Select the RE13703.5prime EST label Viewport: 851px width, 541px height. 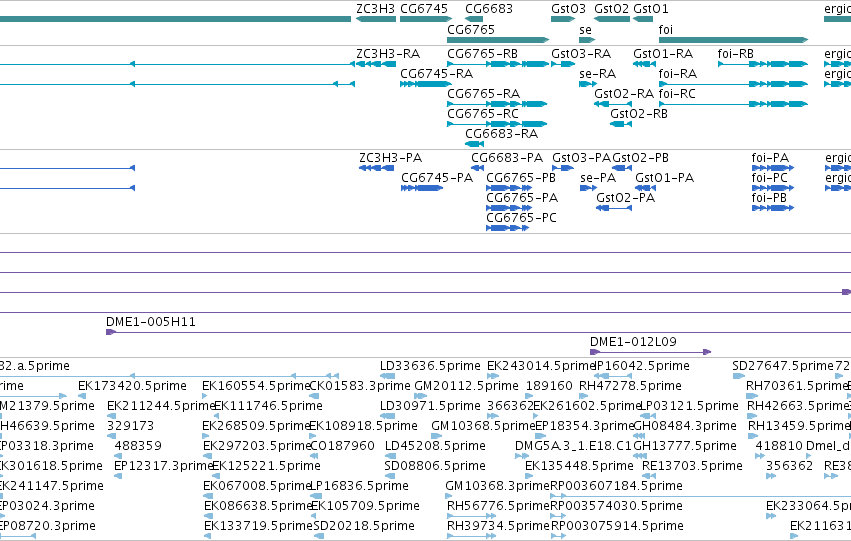pos(692,466)
